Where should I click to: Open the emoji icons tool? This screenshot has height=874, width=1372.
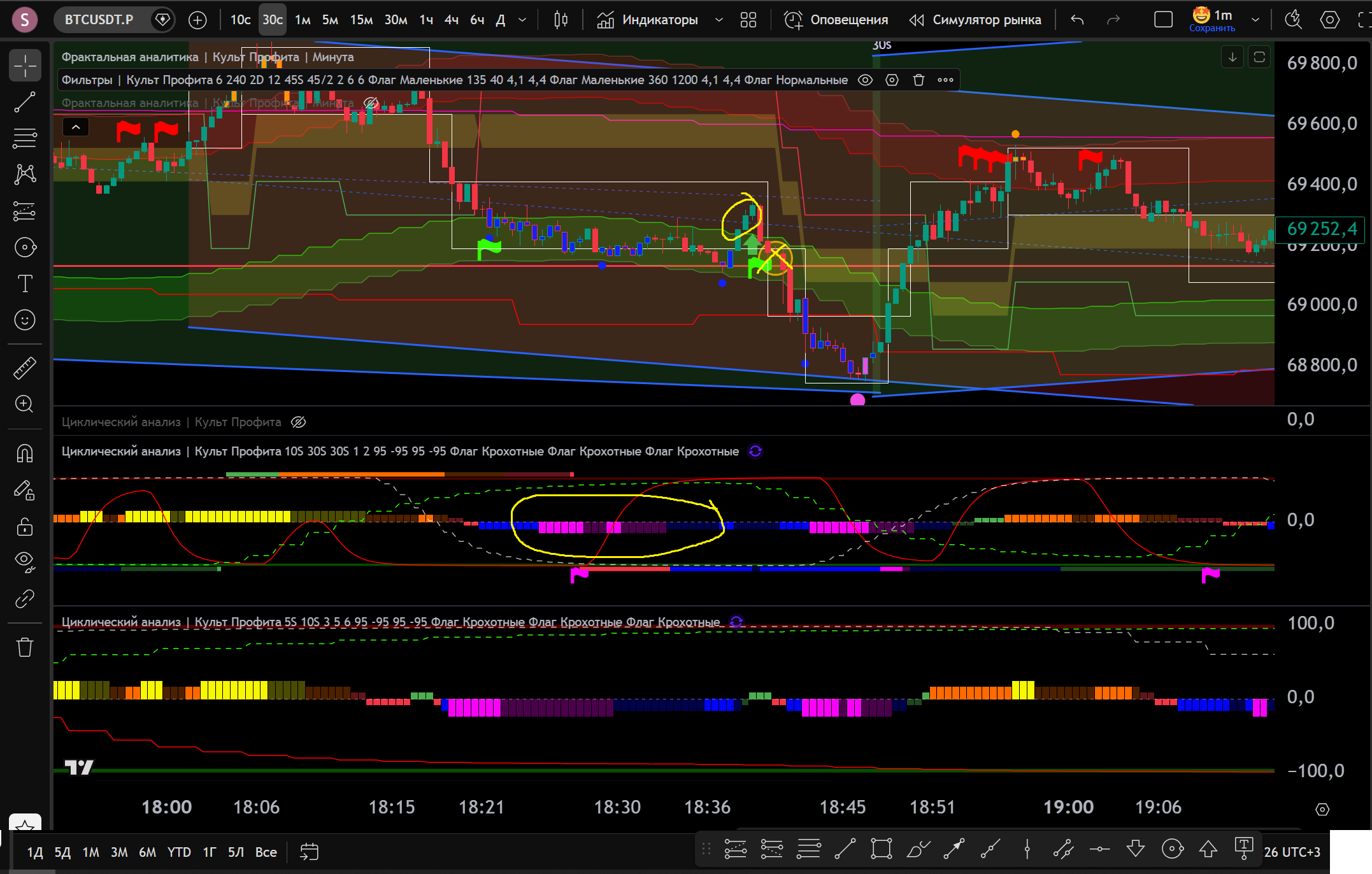click(25, 320)
